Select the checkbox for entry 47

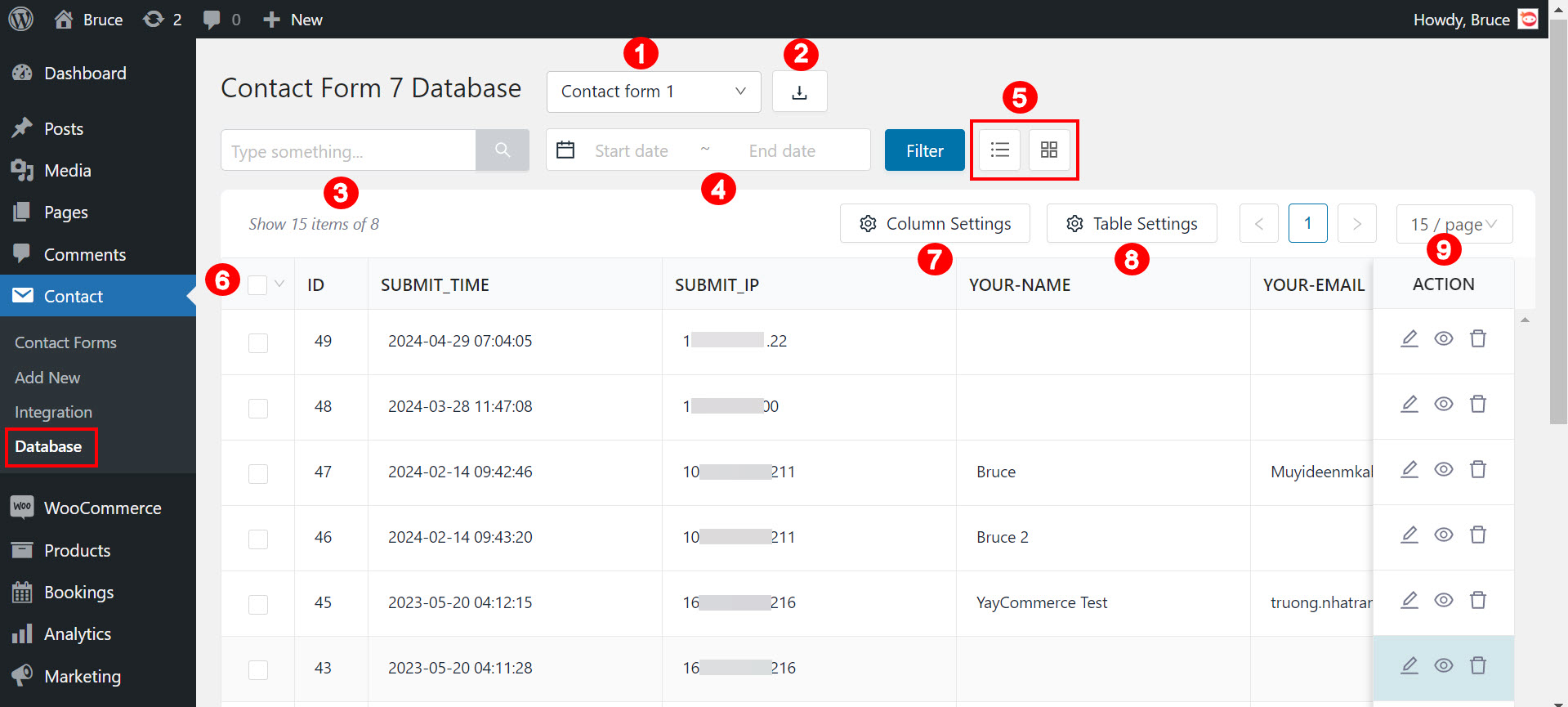[258, 473]
